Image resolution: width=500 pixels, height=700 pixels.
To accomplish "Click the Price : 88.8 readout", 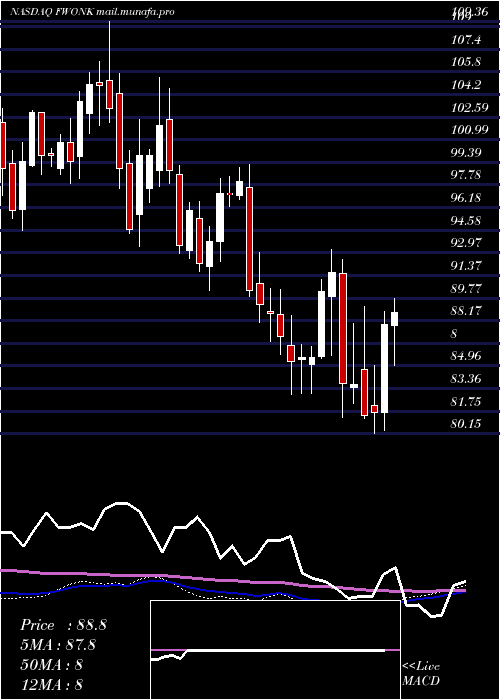I will (63, 625).
